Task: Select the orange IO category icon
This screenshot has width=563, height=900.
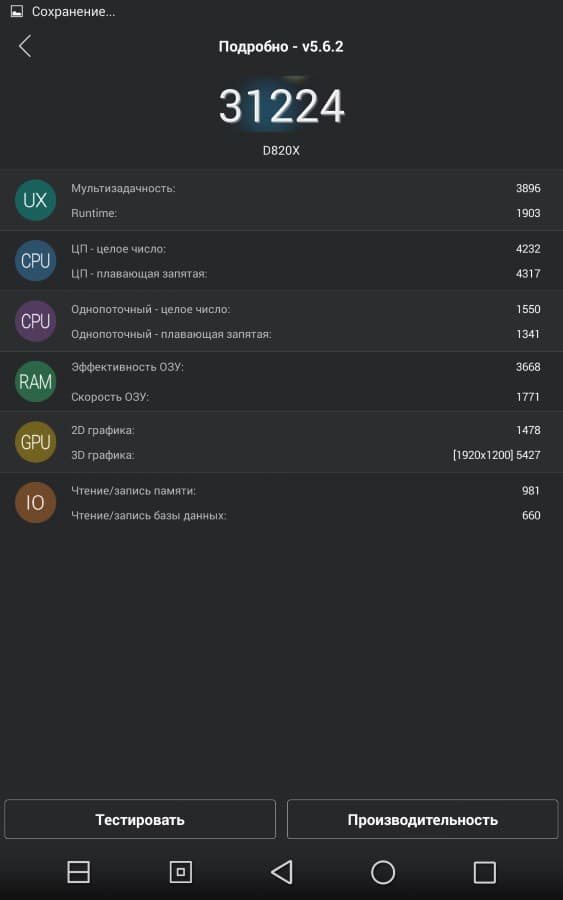Action: pos(35,502)
